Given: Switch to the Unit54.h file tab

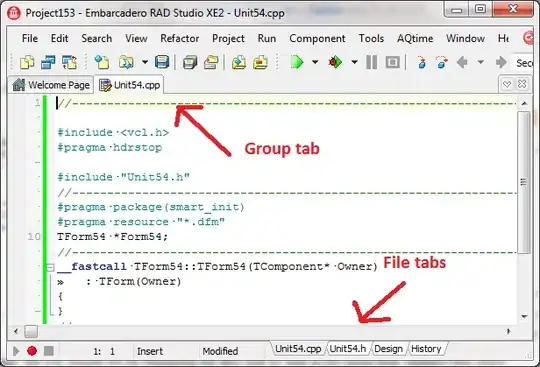Looking at the screenshot, I should click(x=347, y=349).
